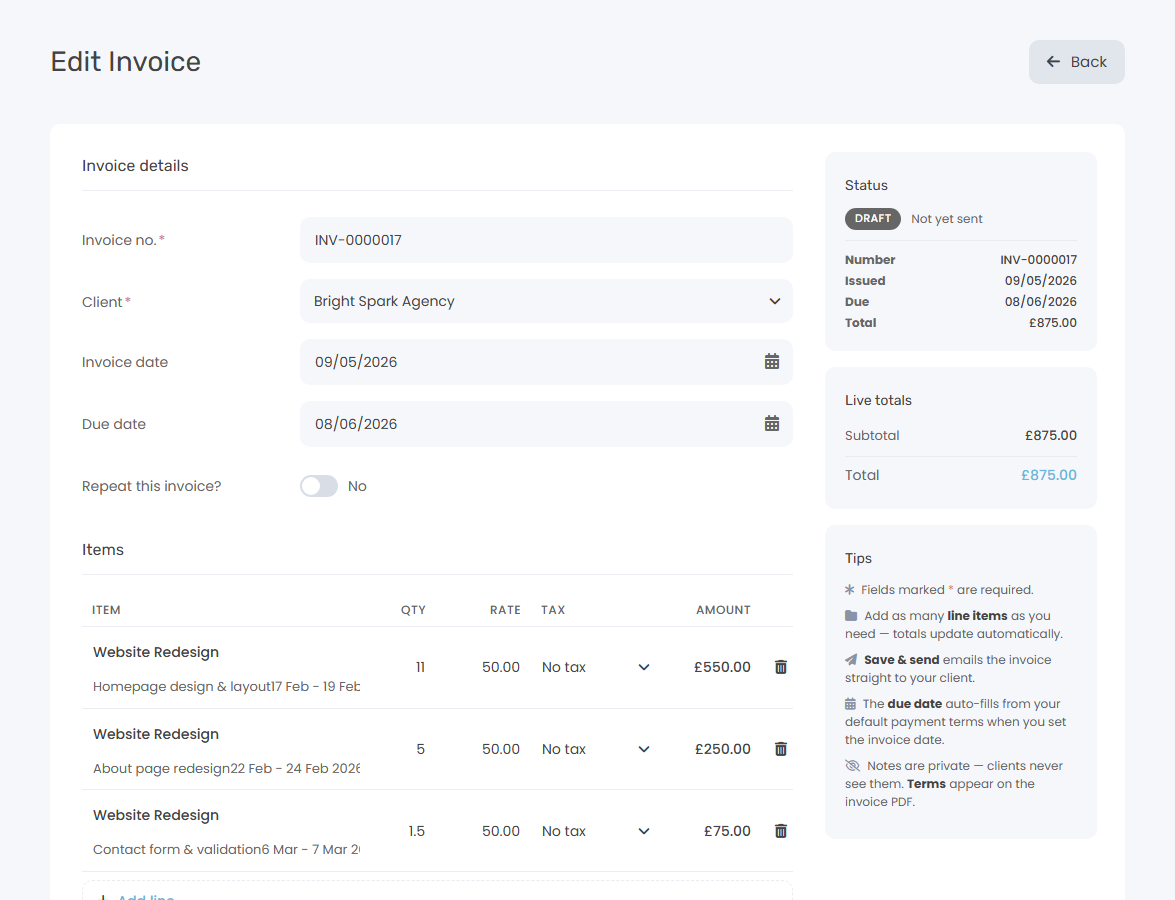The width and height of the screenshot is (1175, 900).
Task: Click 'Not yet sent' status text
Action: (x=946, y=219)
